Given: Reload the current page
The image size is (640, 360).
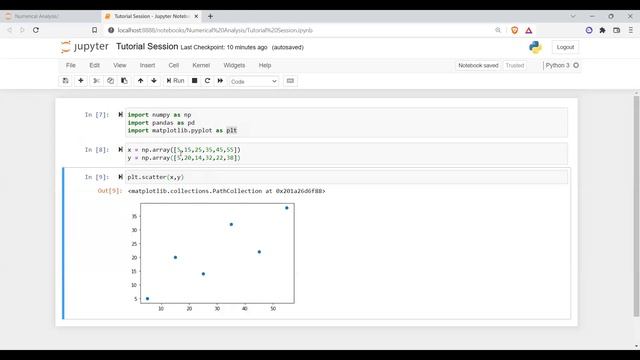Looking at the screenshot, I should coord(36,30).
